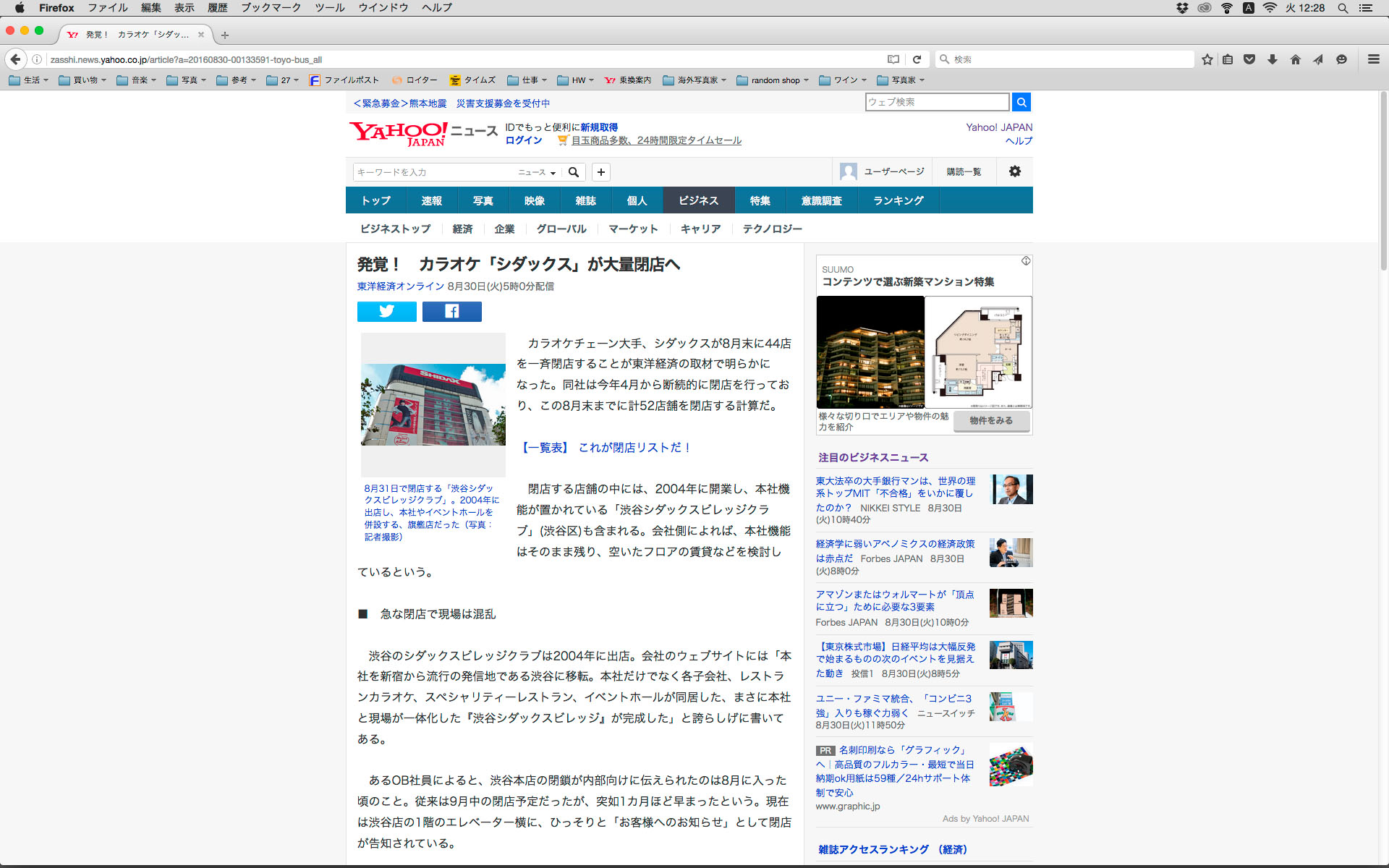Open Firefox hamburger menu
Viewport: 1389px width, 868px height.
1373,59
